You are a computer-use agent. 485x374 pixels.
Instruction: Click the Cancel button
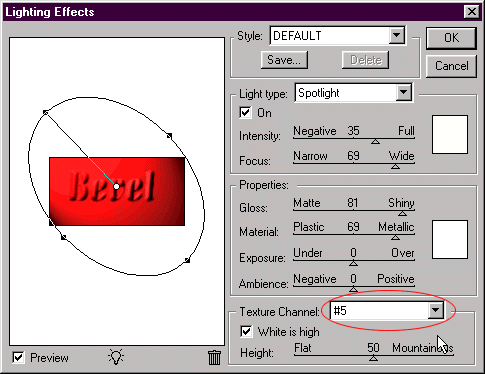(451, 66)
